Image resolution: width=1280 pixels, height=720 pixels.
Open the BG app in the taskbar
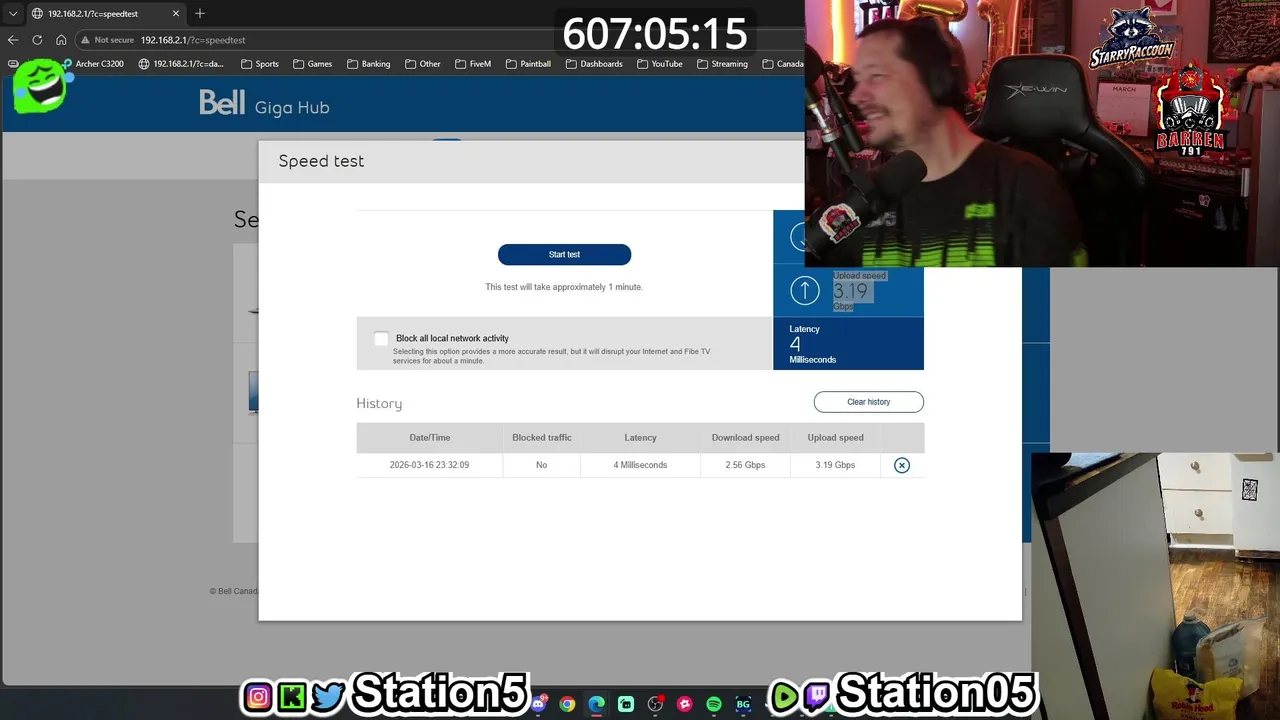click(x=743, y=704)
